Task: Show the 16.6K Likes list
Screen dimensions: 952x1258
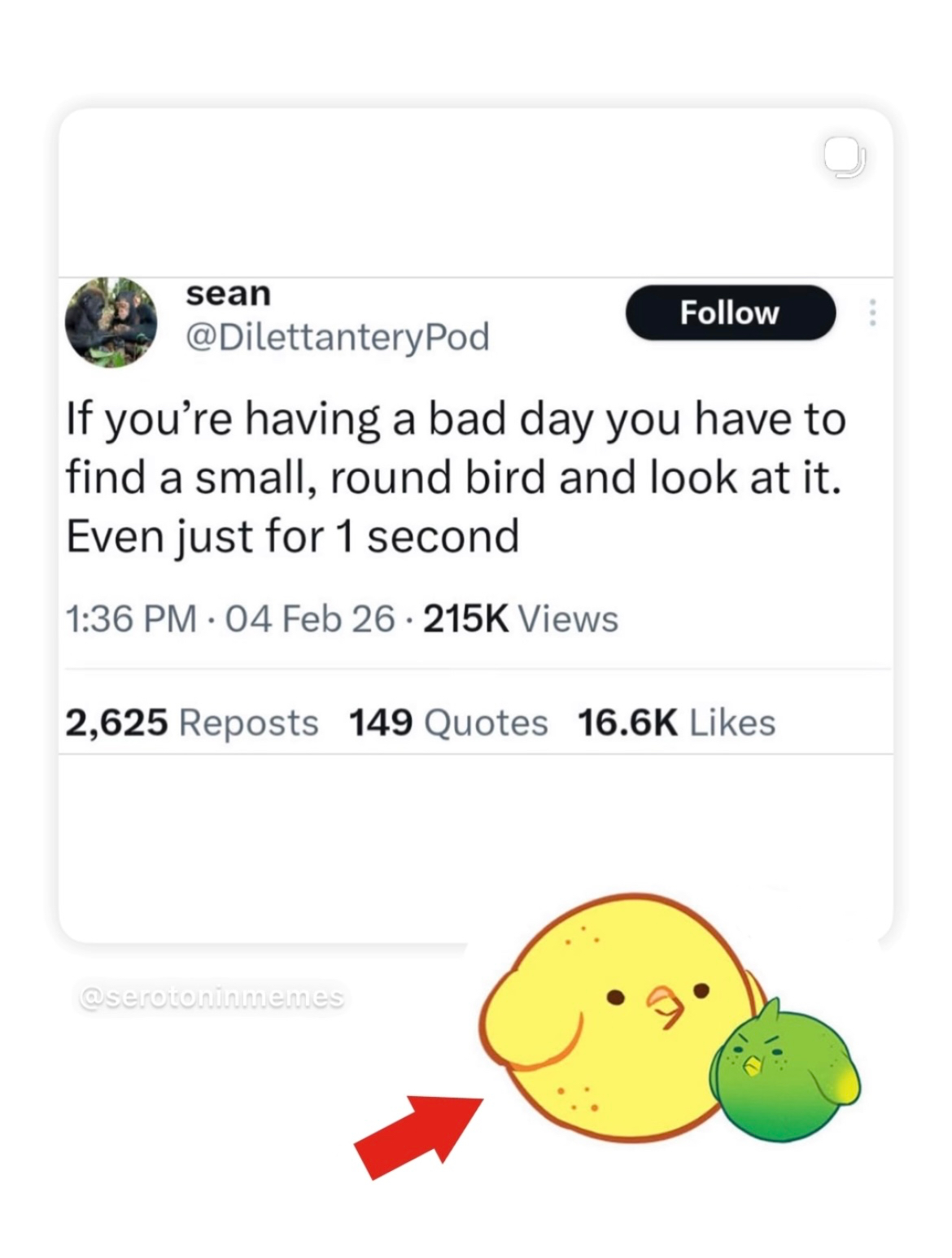Action: 676,723
